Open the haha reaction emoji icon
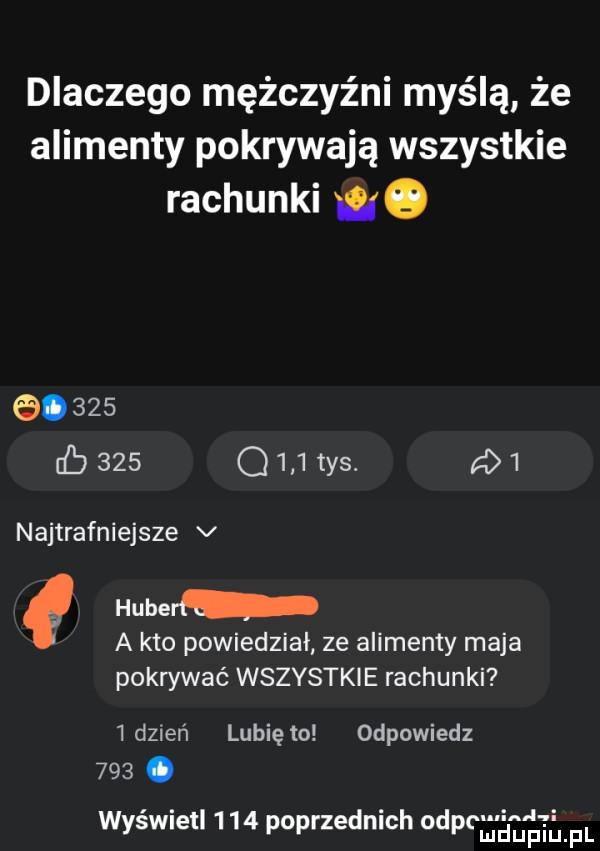Image resolution: width=600 pixels, height=851 pixels. click(x=26, y=407)
